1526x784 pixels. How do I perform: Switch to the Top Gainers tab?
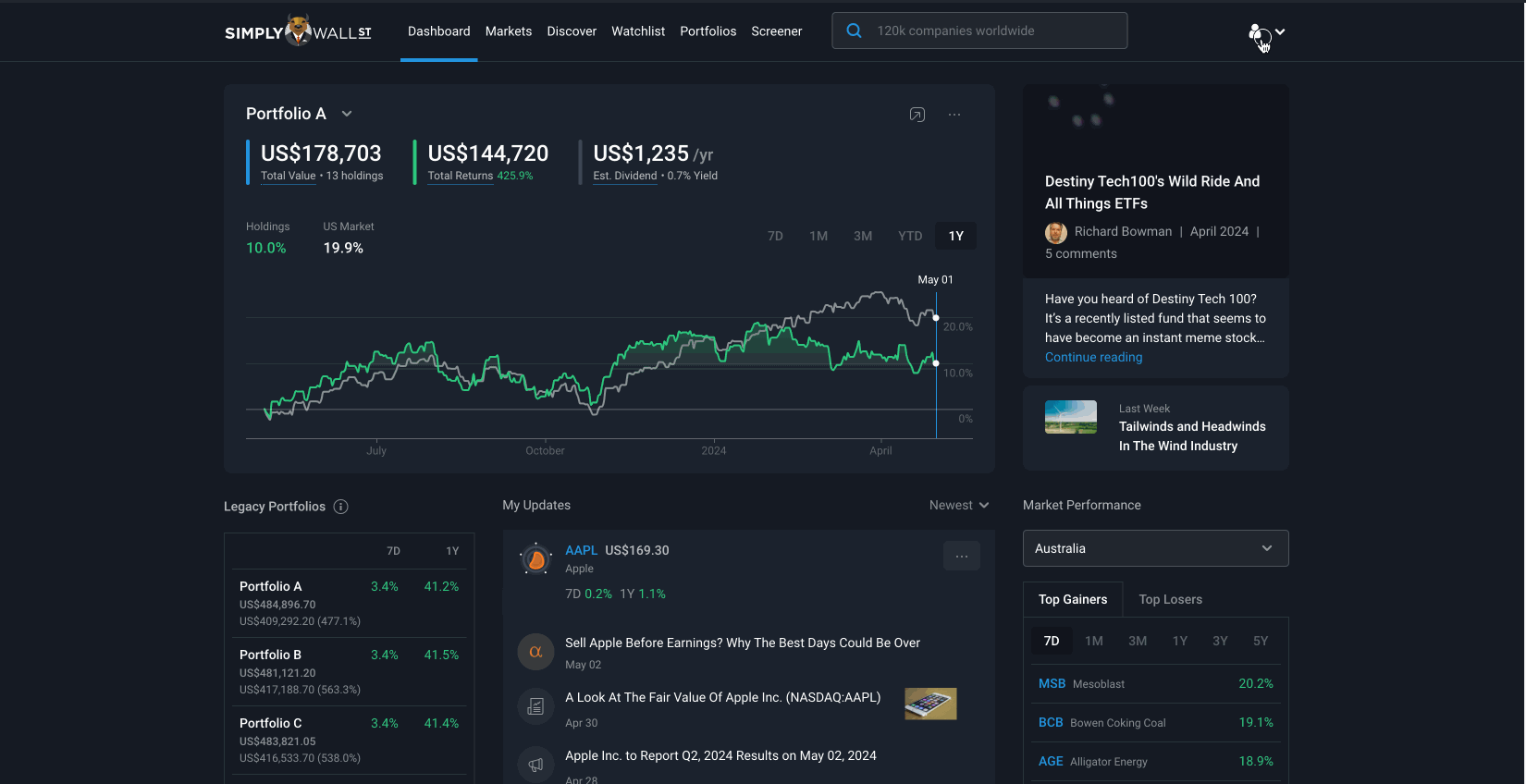[x=1073, y=599]
